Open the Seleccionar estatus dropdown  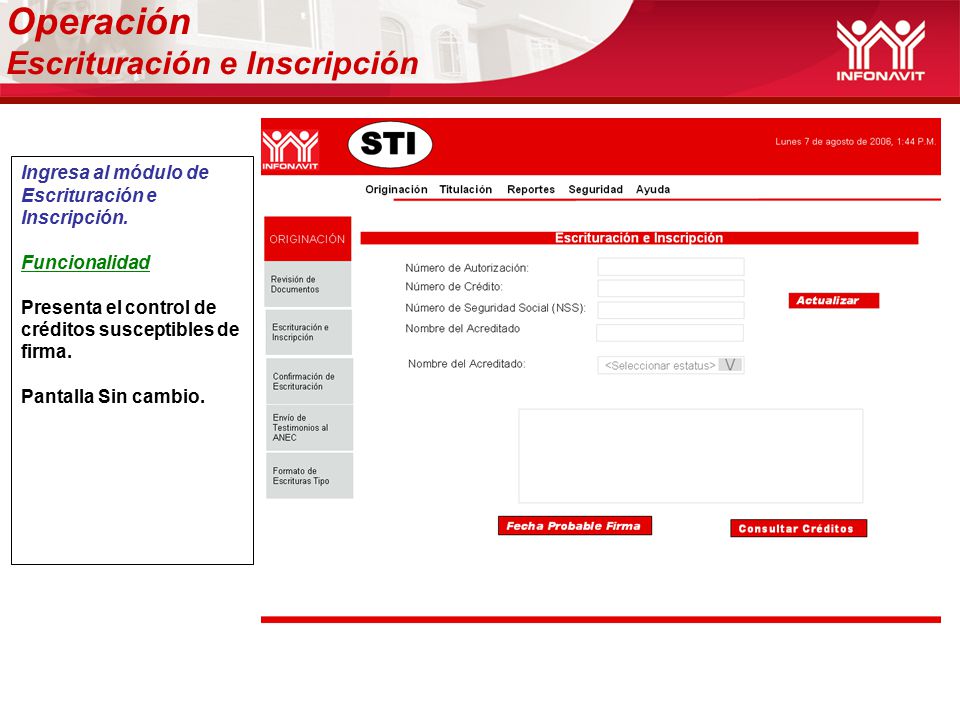click(x=671, y=365)
